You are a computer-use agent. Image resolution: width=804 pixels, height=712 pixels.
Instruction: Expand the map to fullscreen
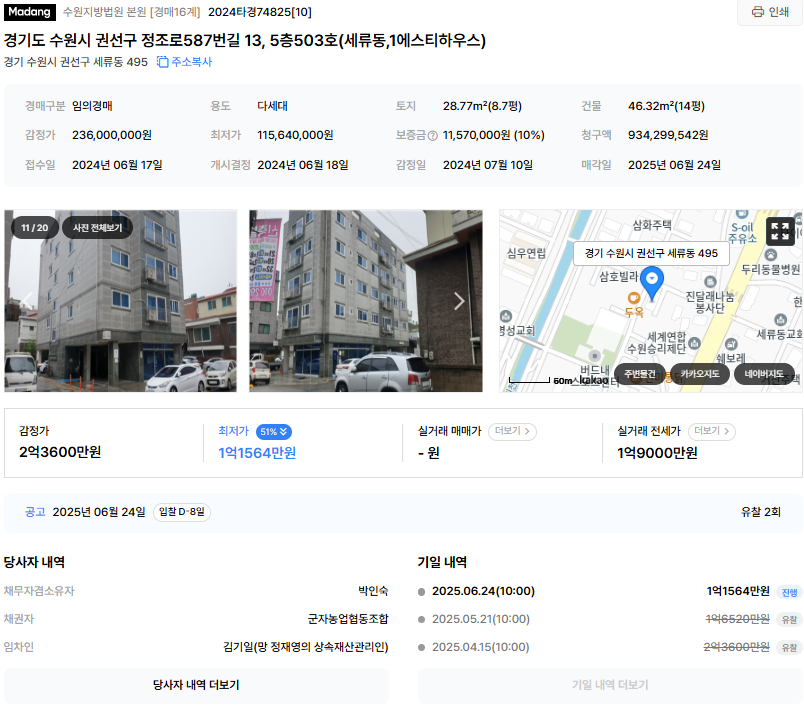point(780,232)
